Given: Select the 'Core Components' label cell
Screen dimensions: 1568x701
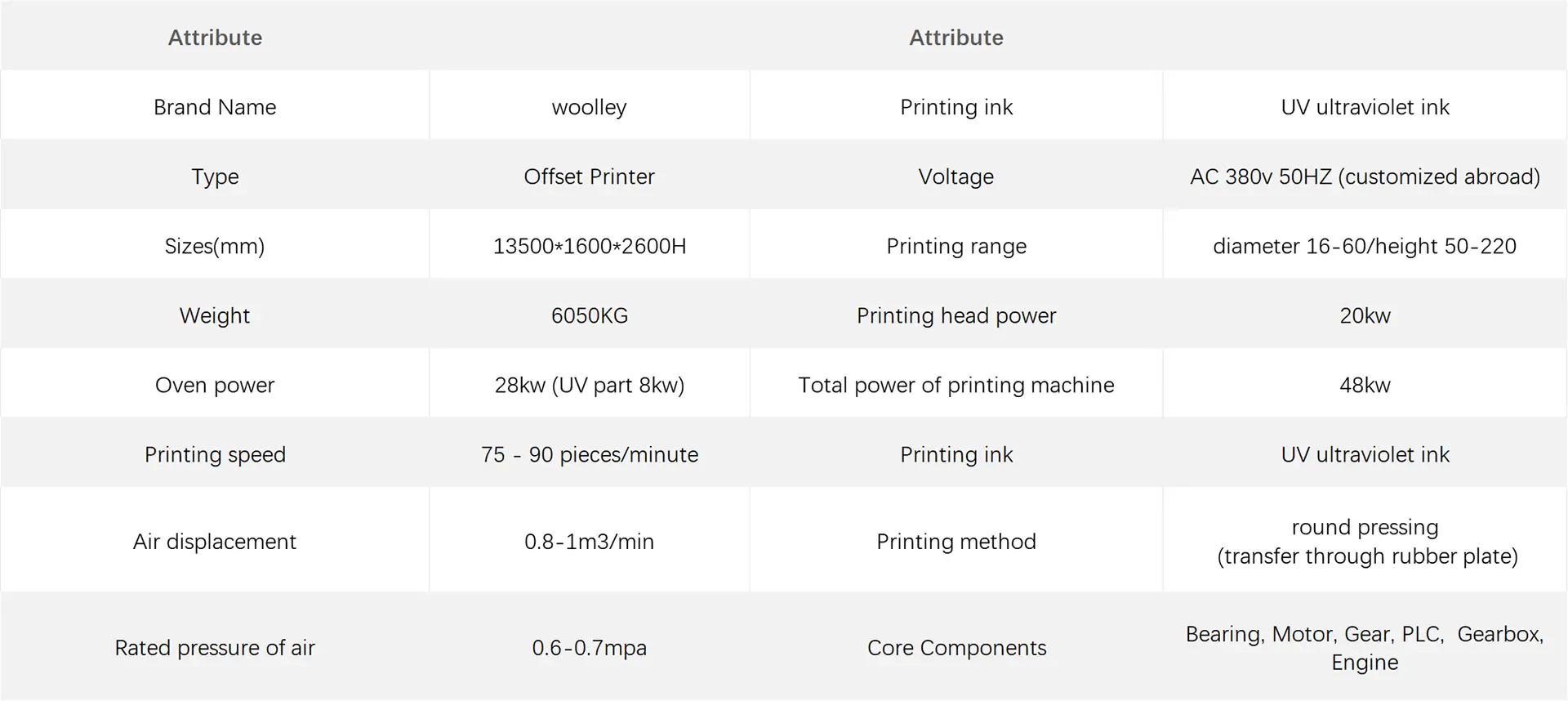Looking at the screenshot, I should [x=956, y=647].
